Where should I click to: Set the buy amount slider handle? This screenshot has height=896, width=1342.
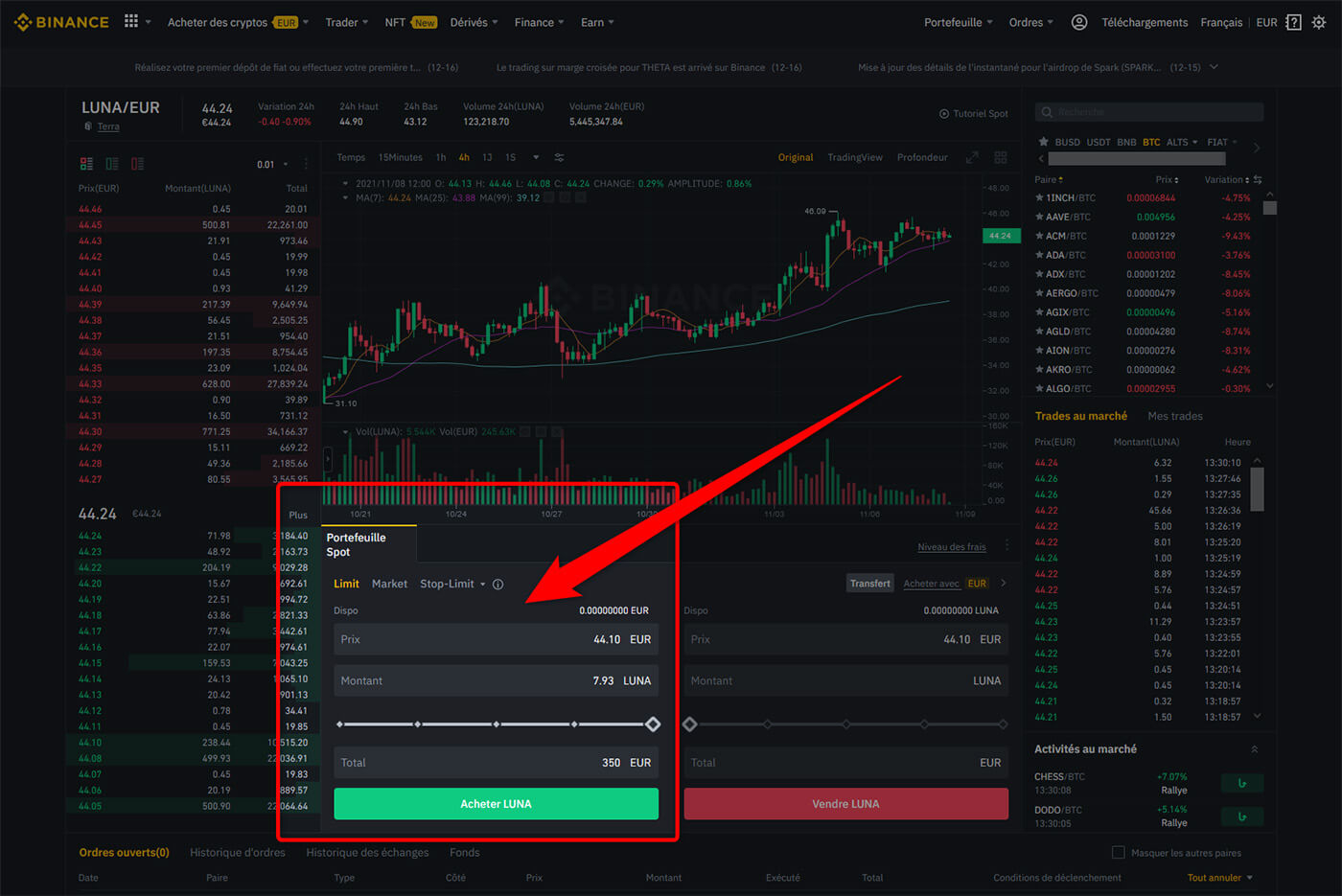(x=653, y=724)
